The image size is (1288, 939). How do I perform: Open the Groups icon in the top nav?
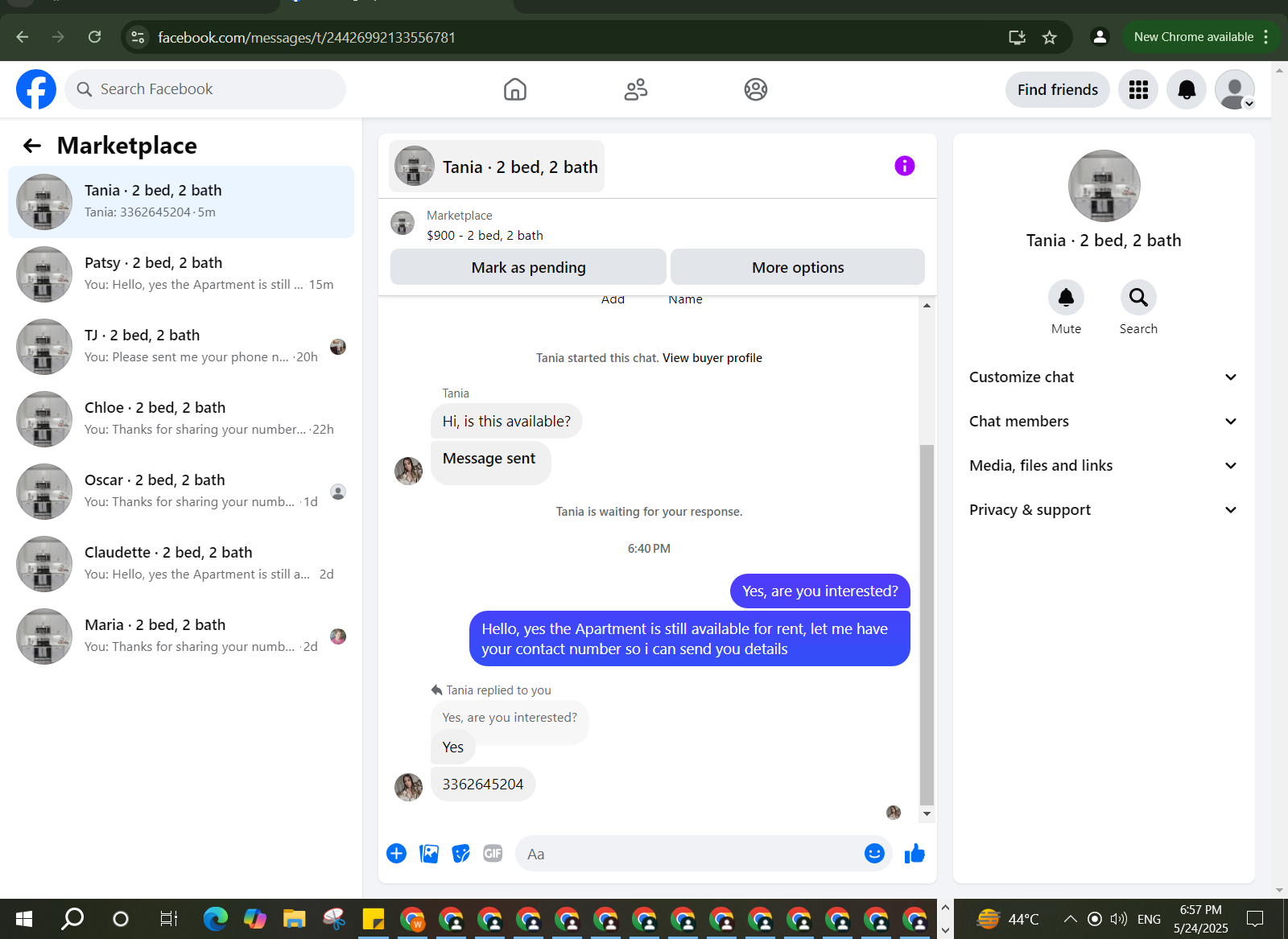tap(756, 89)
